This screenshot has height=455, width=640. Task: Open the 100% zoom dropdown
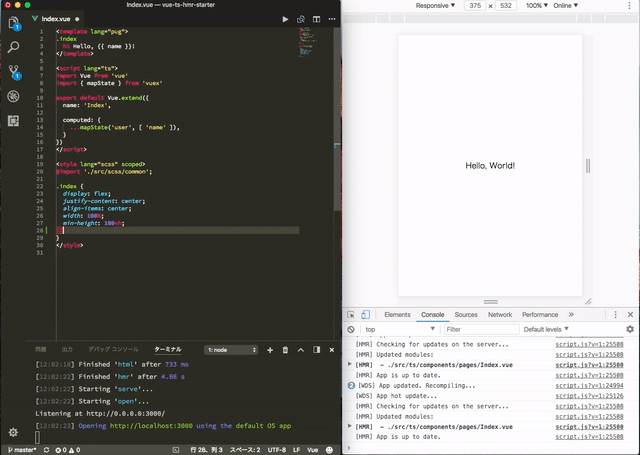pyautogui.click(x=536, y=6)
